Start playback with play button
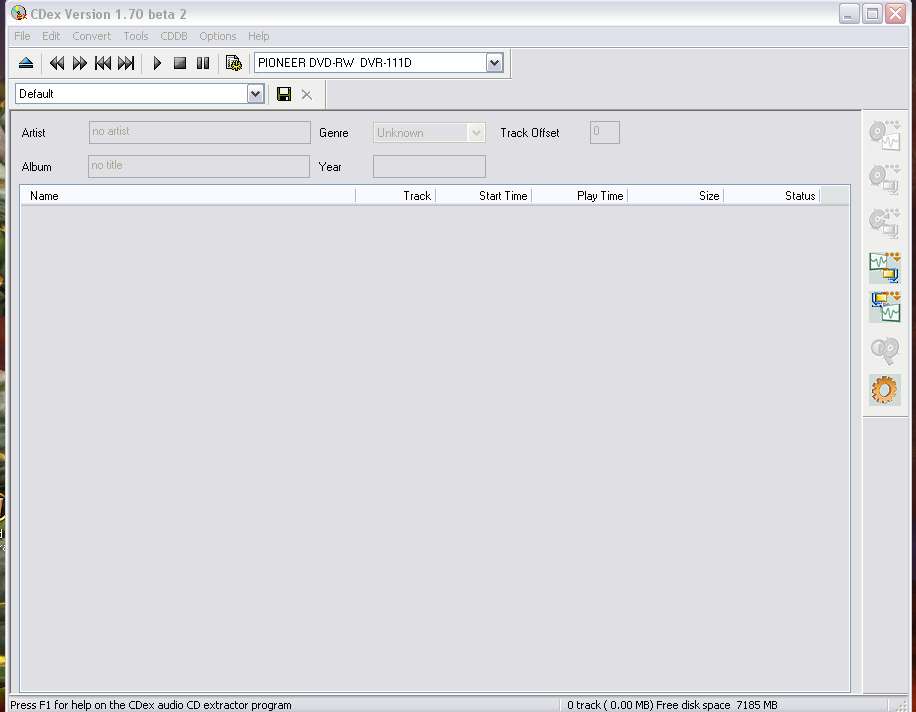The image size is (916, 712). [157, 63]
